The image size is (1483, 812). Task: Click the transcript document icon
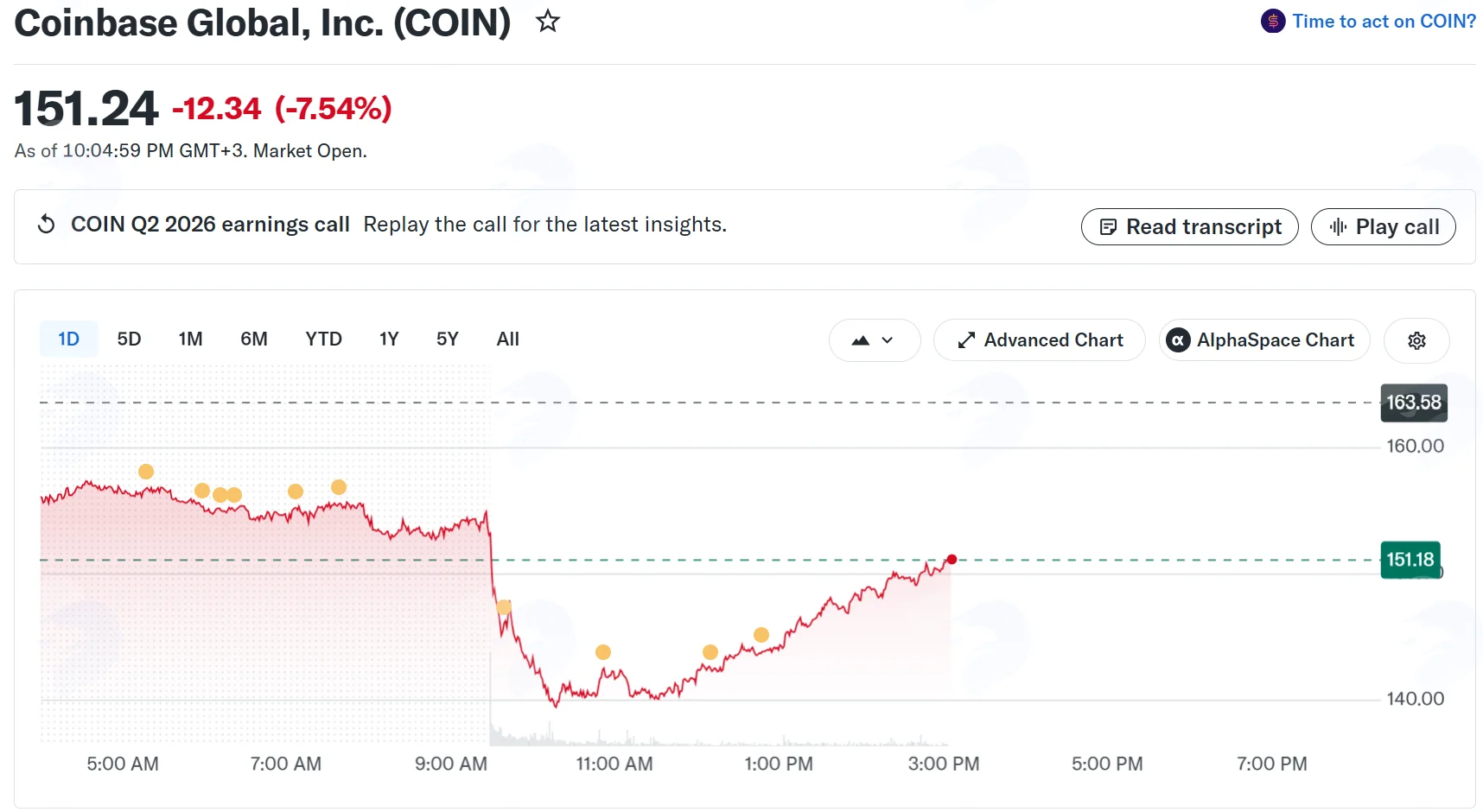[x=1108, y=227]
